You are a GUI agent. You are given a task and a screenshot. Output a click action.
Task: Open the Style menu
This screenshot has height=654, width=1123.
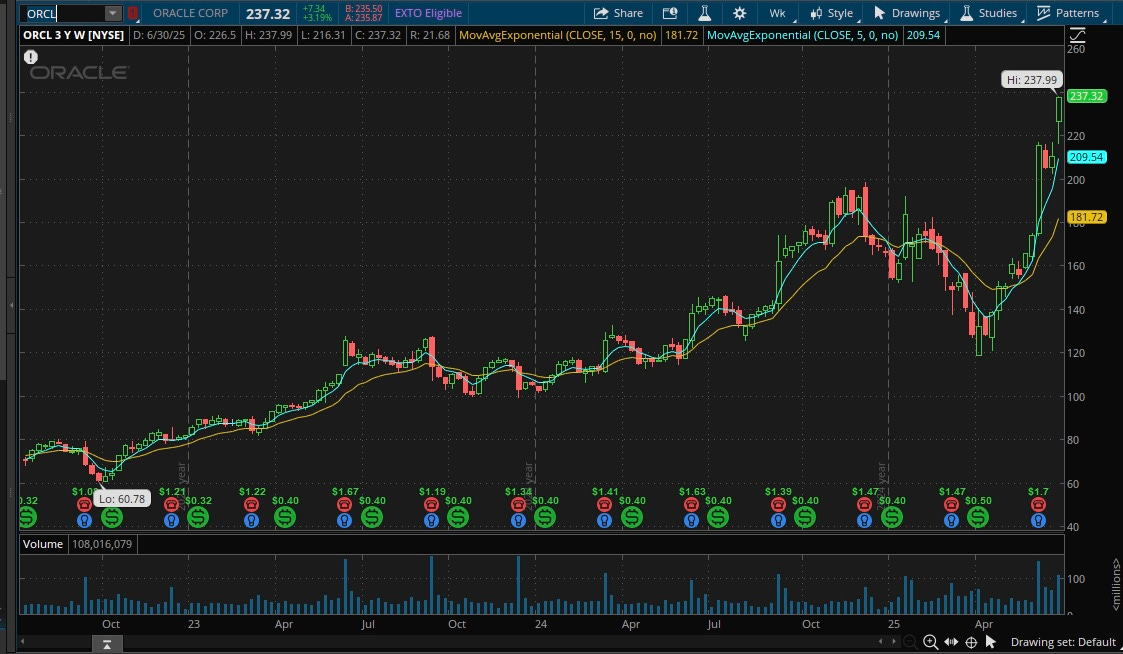(x=832, y=13)
